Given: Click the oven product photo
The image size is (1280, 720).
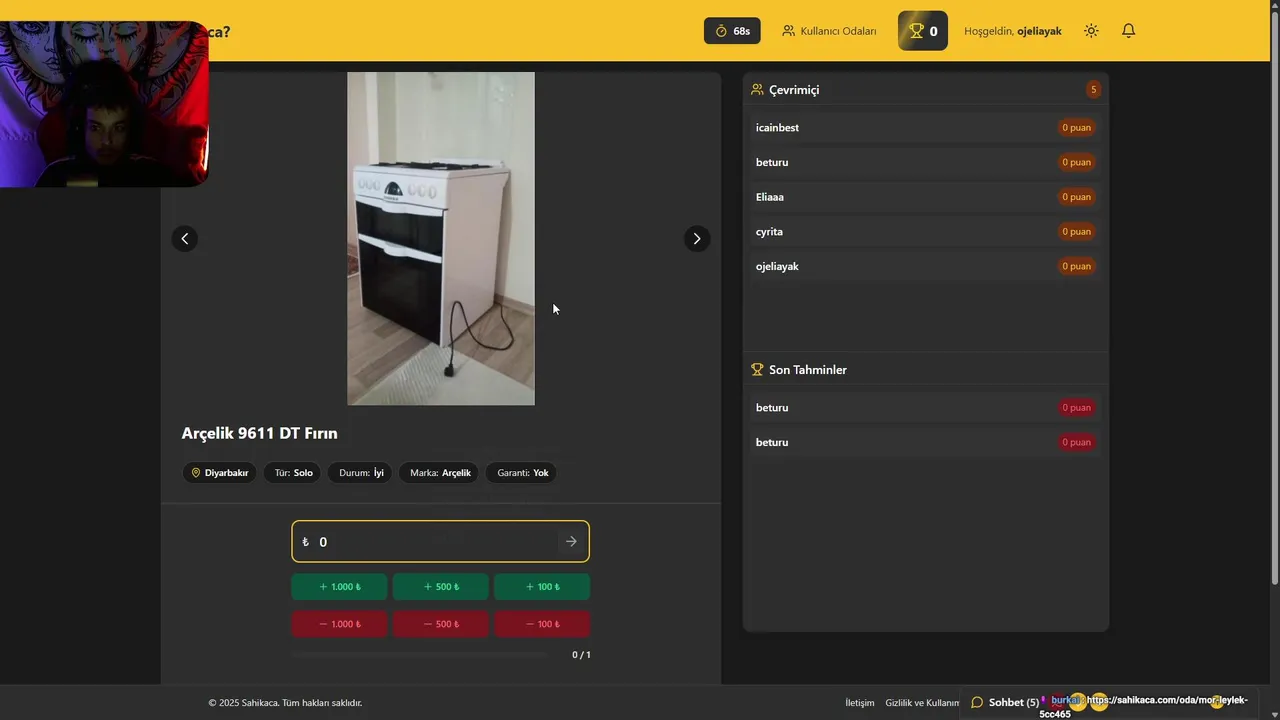Looking at the screenshot, I should tap(441, 238).
